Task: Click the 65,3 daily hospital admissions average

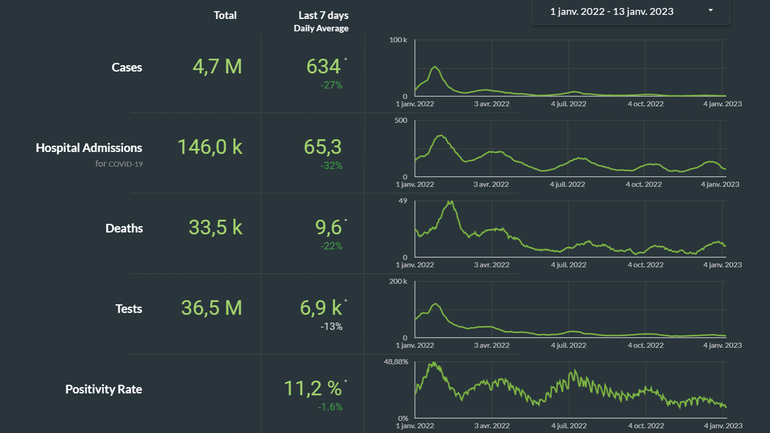Action: (323, 147)
